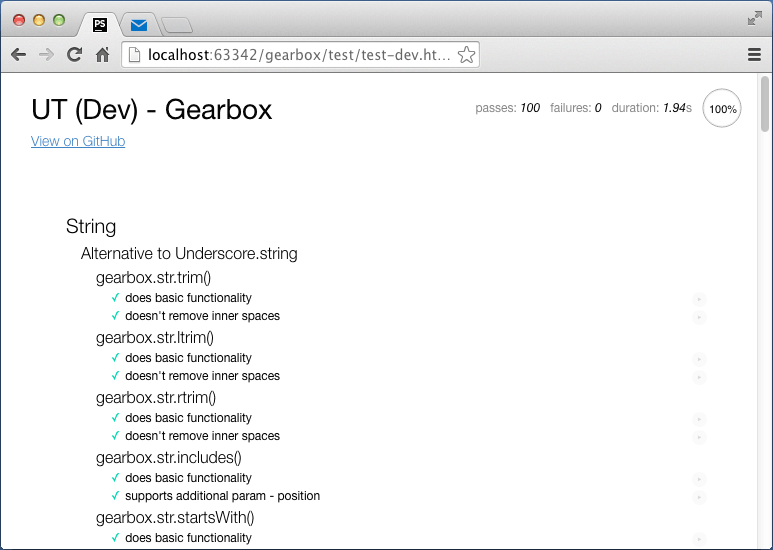Switch to the mail envelope tab
The image size is (773, 550).
(139, 25)
